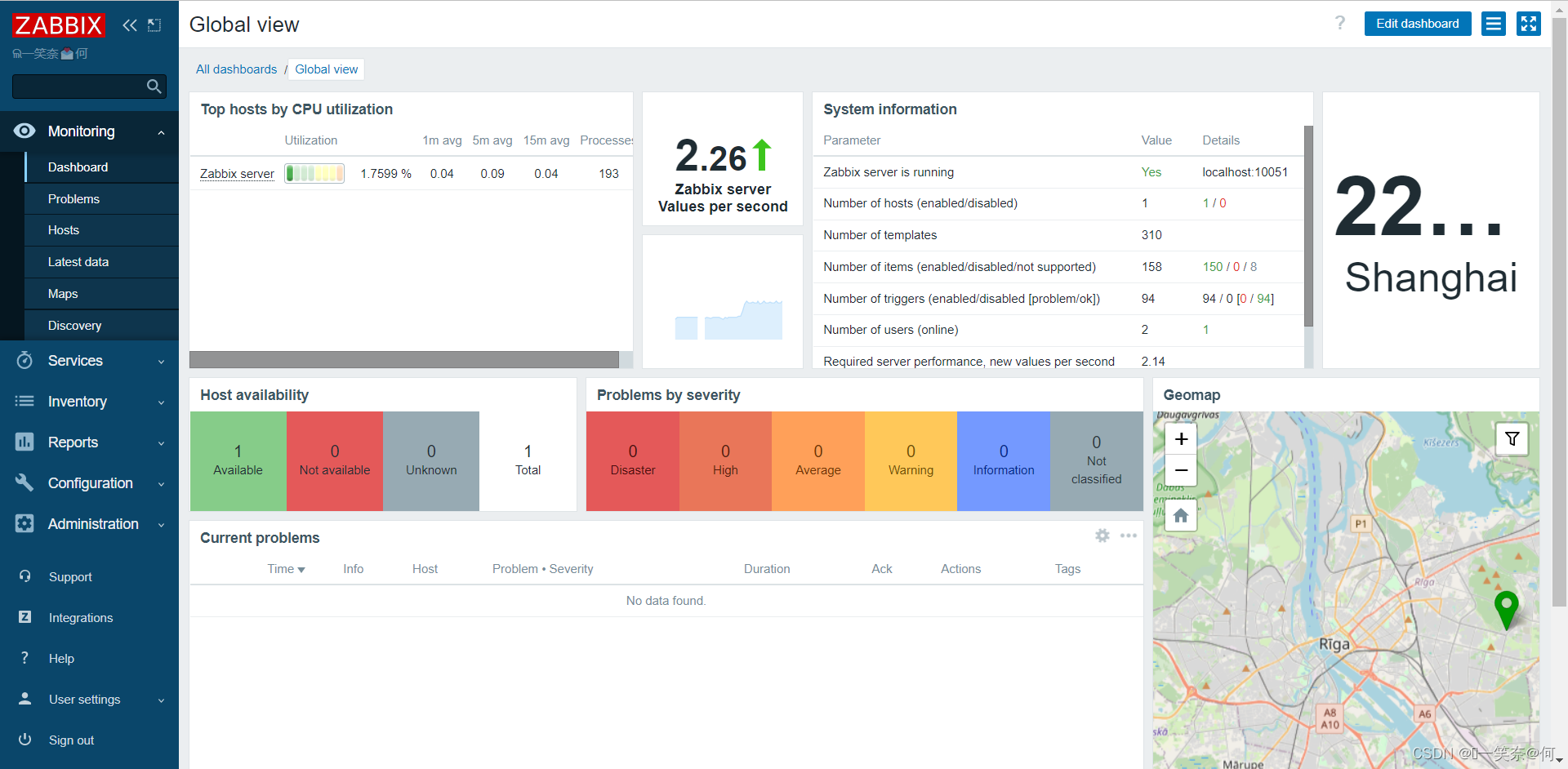The height and width of the screenshot is (769, 1568).
Task: Expand the Inventory section chevron
Action: click(x=161, y=402)
